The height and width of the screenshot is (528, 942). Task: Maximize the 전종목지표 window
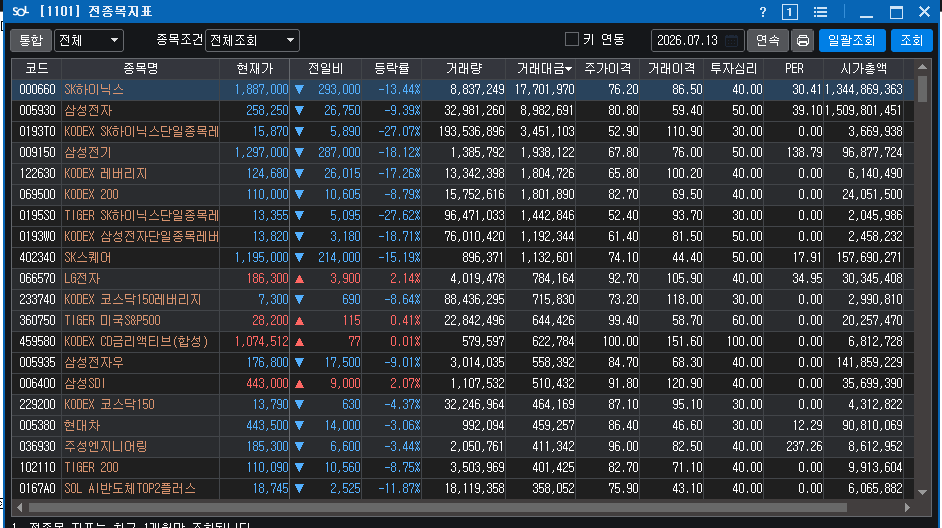(x=896, y=12)
